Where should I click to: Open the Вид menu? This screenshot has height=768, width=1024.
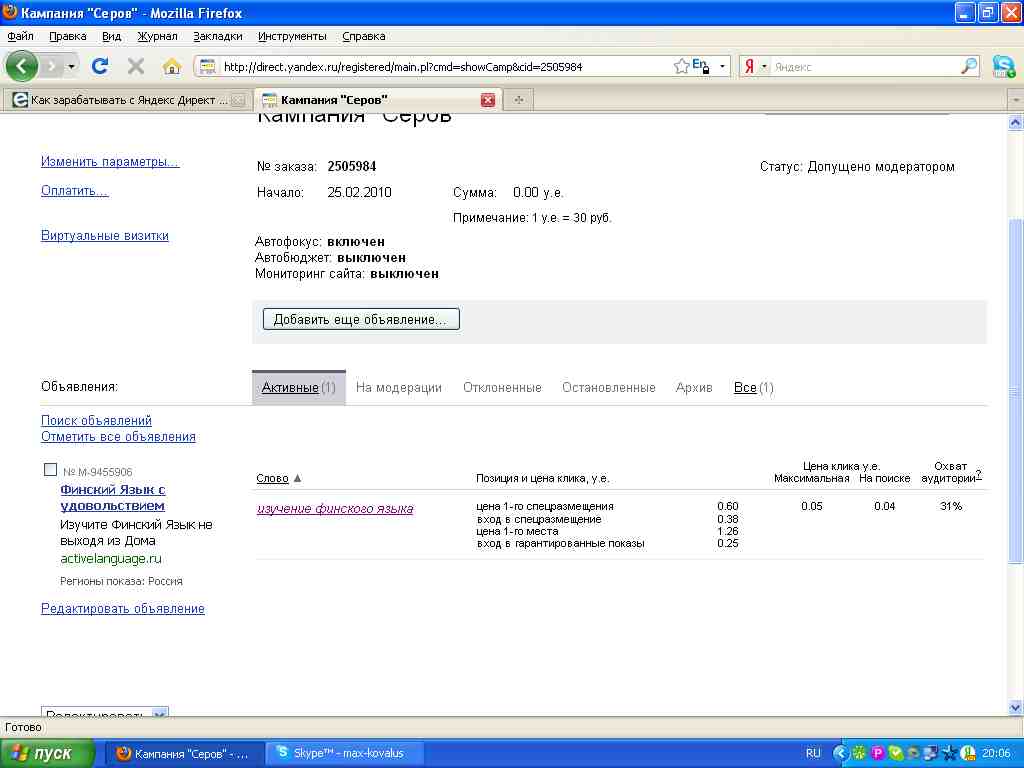coord(111,37)
